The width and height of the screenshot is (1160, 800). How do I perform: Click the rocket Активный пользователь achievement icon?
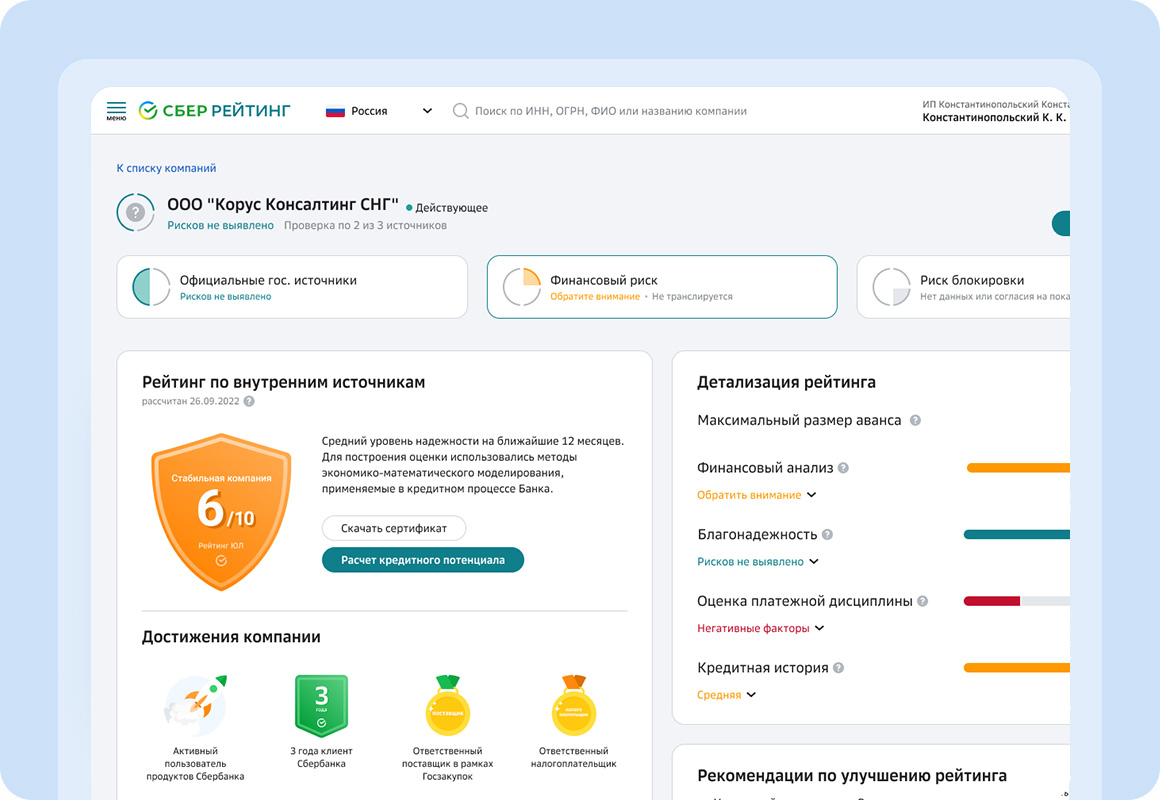195,705
